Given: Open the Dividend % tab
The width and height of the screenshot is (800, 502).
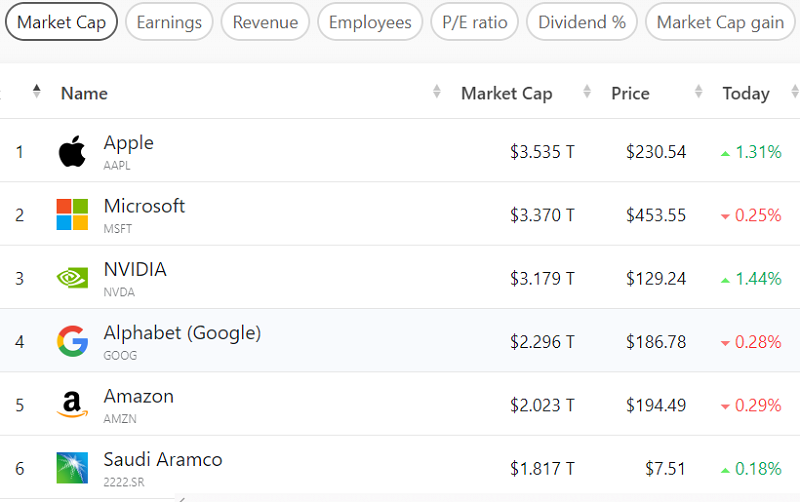Looking at the screenshot, I should click(582, 22).
